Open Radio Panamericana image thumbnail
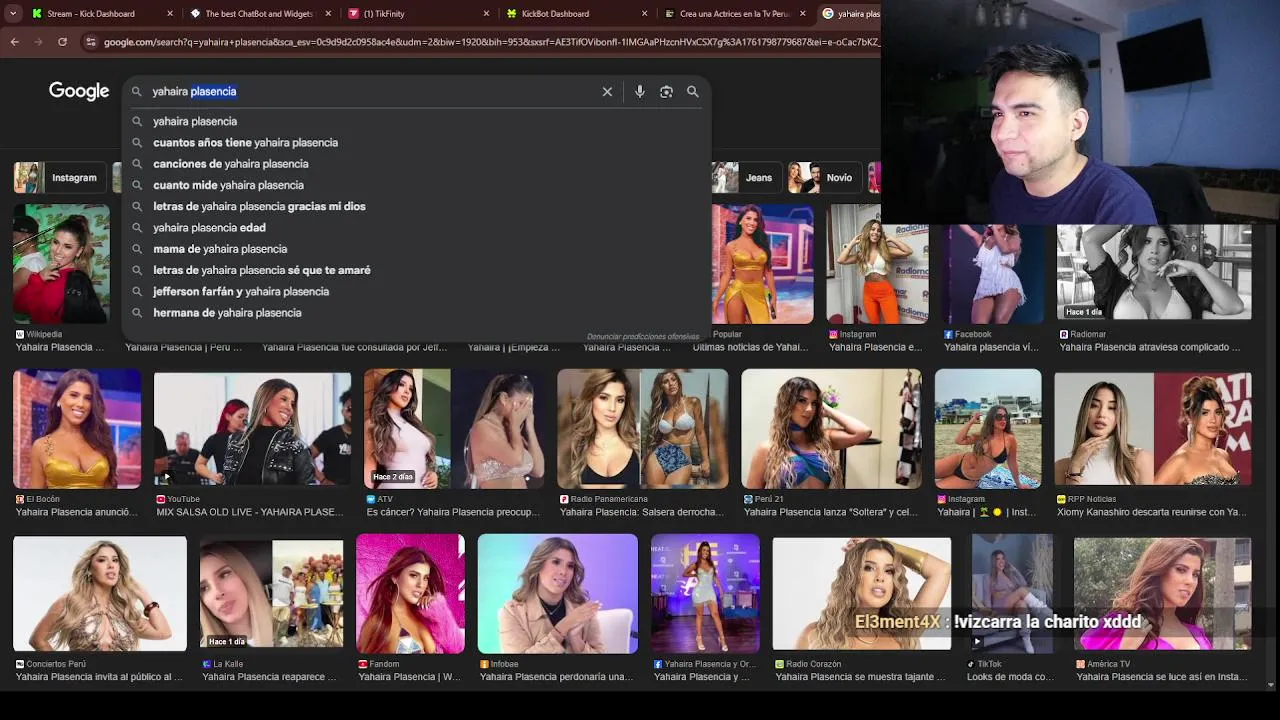 643,429
